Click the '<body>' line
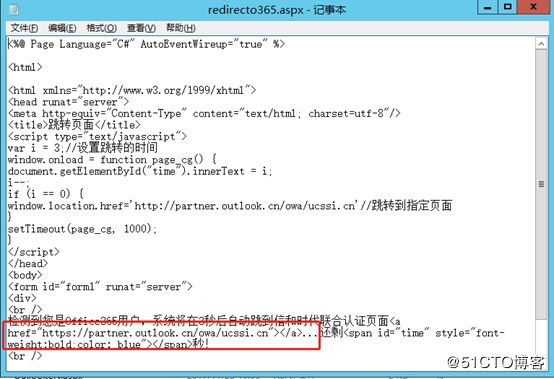The image size is (554, 379). click(x=25, y=275)
